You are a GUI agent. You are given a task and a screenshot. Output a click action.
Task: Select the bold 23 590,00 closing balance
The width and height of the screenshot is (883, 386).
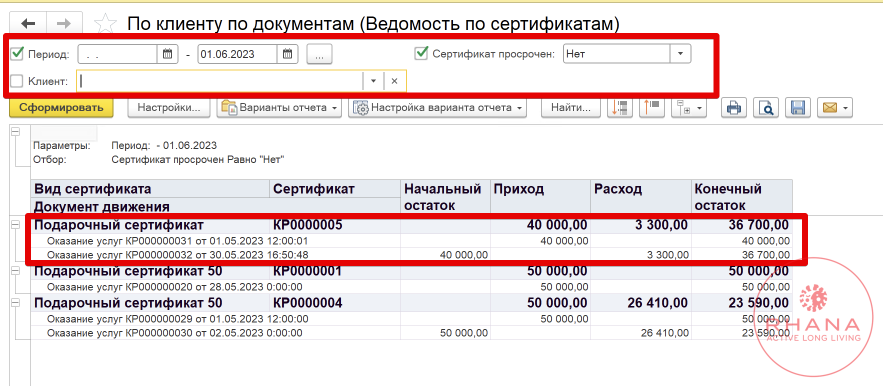pyautogui.click(x=742, y=304)
